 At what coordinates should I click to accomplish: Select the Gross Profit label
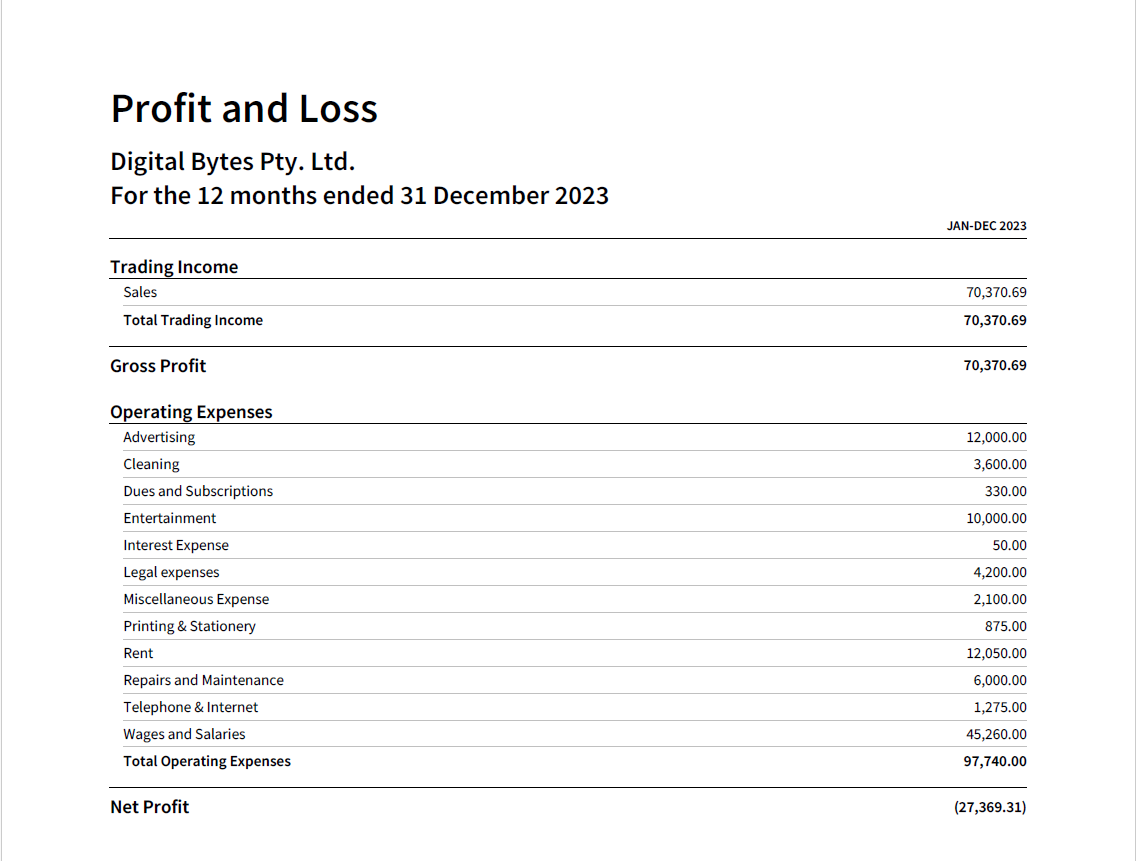(158, 366)
